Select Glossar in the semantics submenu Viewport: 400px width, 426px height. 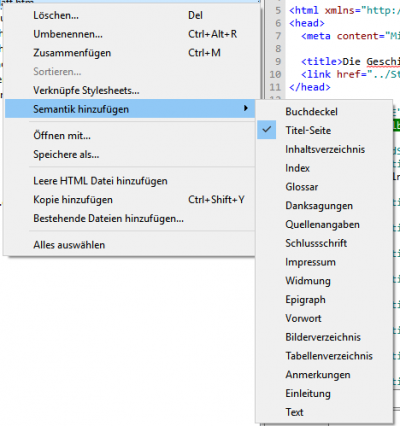coord(324,187)
